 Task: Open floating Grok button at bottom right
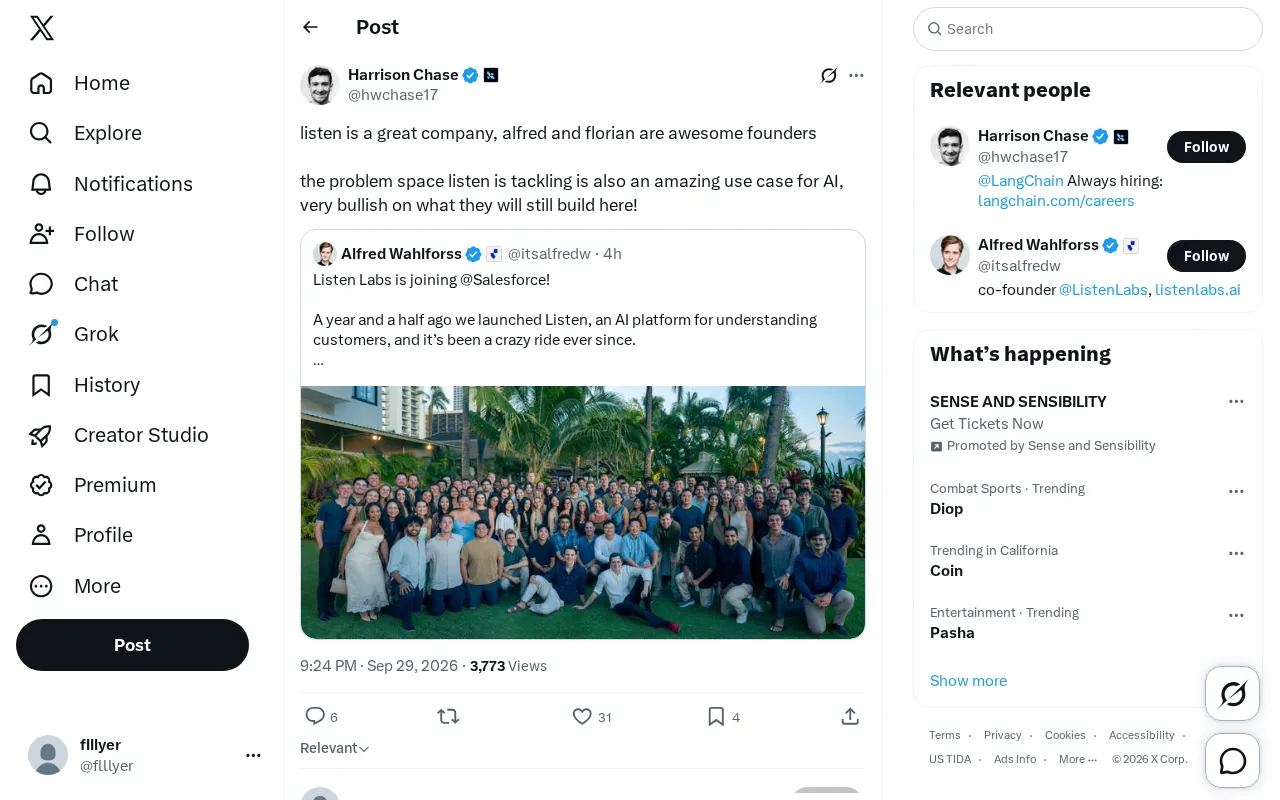tap(1233, 693)
